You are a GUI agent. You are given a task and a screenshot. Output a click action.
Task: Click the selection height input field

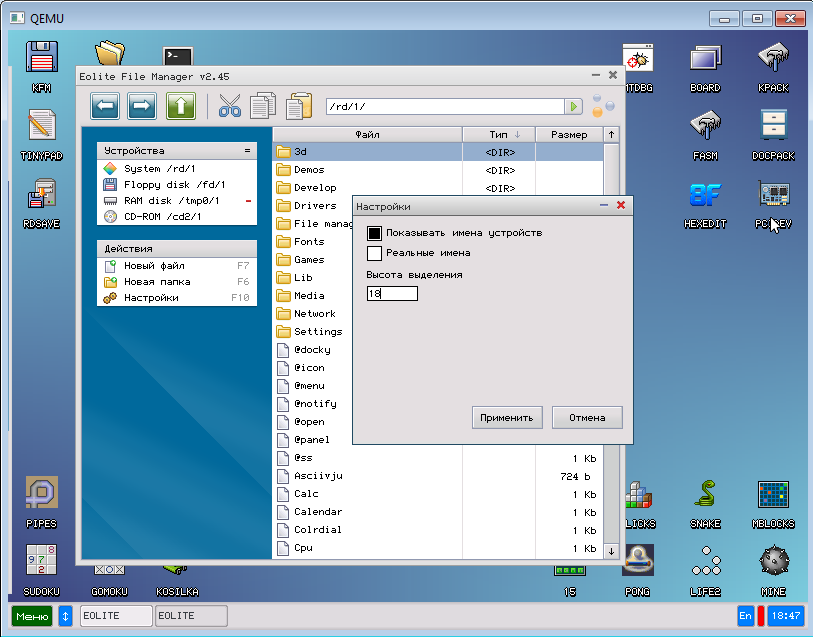point(392,294)
